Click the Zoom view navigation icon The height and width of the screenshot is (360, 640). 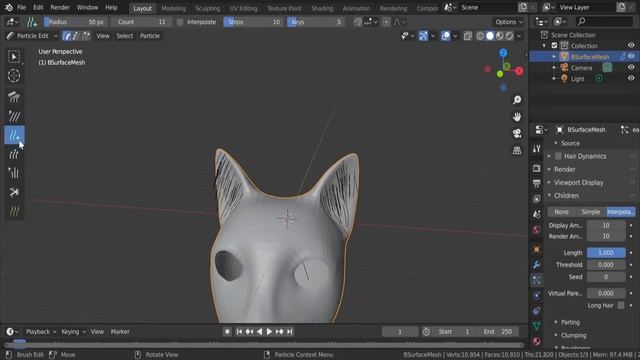click(517, 100)
